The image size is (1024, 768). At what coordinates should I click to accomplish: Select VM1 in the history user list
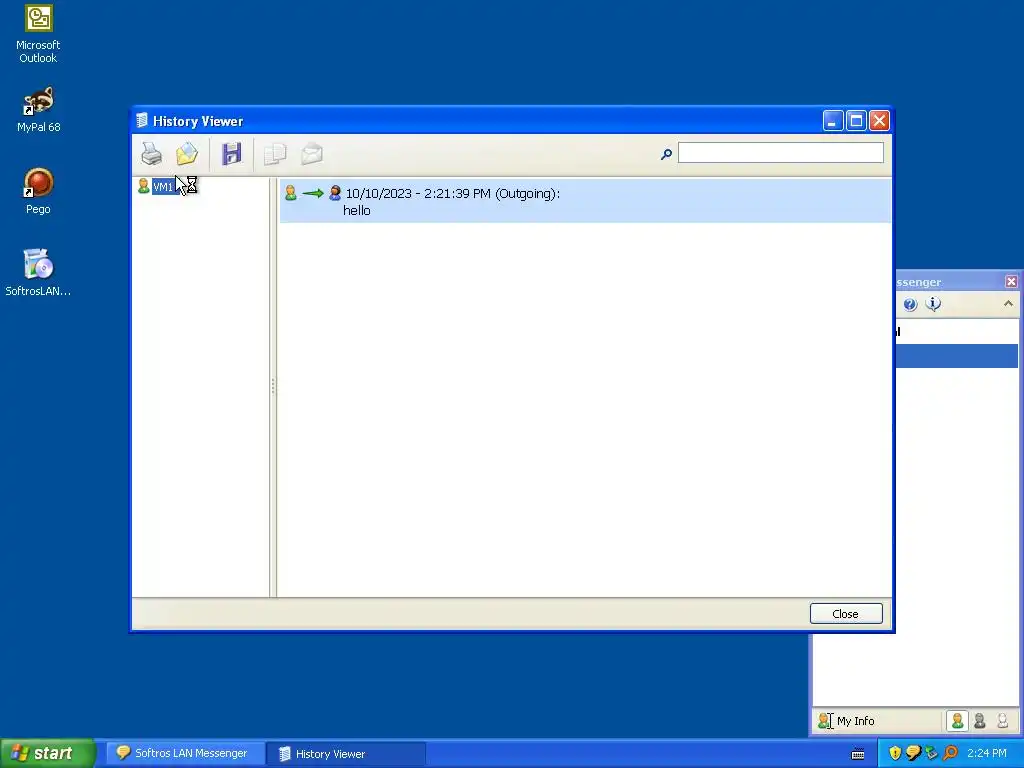pos(163,187)
